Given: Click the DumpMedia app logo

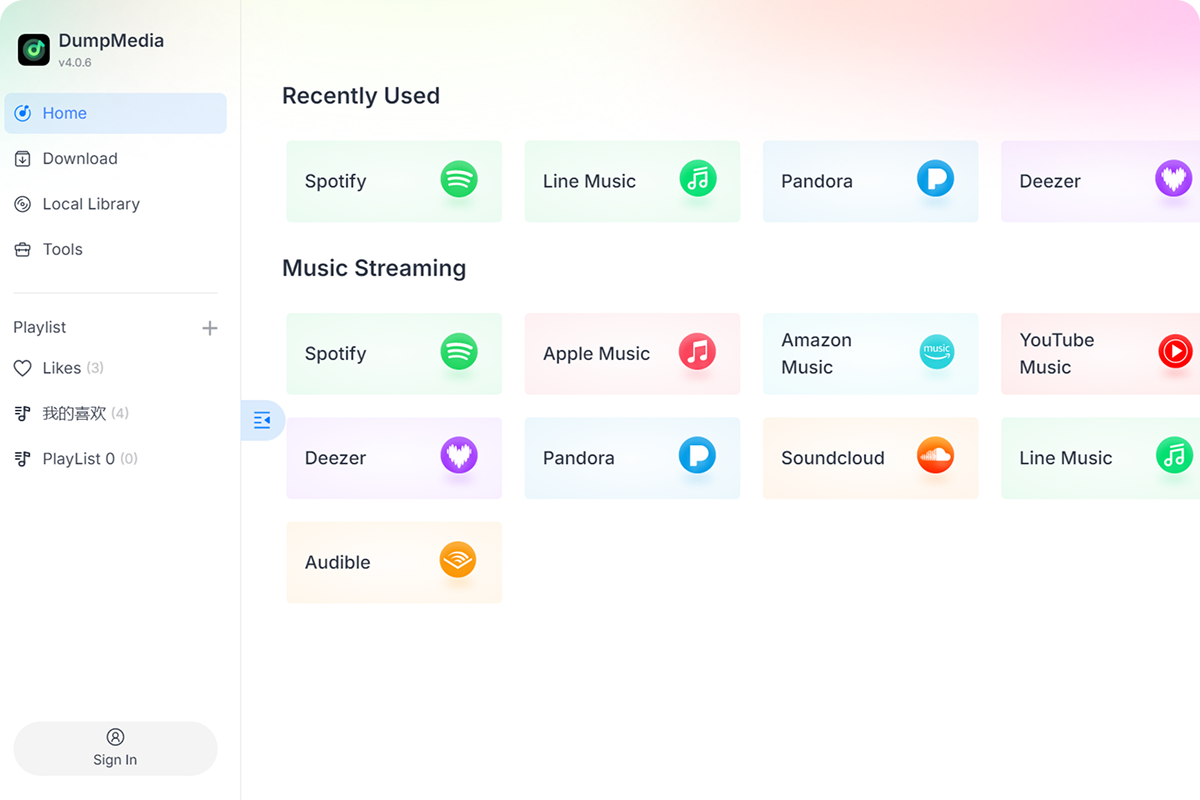Looking at the screenshot, I should click(x=33, y=48).
